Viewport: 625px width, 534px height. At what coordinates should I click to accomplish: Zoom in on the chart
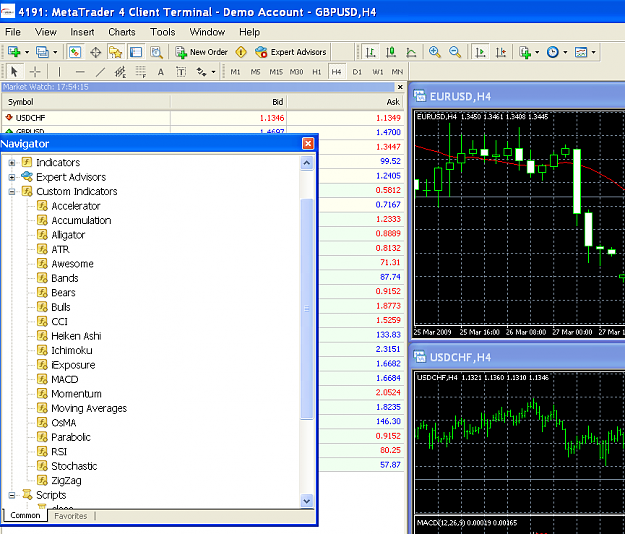pyautogui.click(x=434, y=52)
